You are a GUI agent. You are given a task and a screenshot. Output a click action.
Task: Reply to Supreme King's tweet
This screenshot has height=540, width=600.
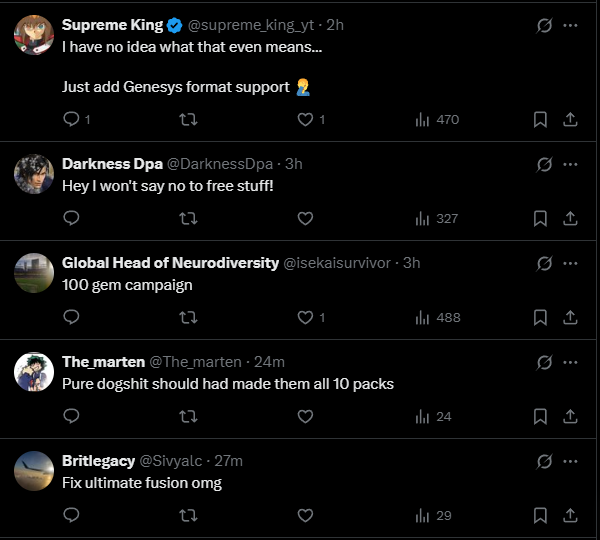coord(72,119)
